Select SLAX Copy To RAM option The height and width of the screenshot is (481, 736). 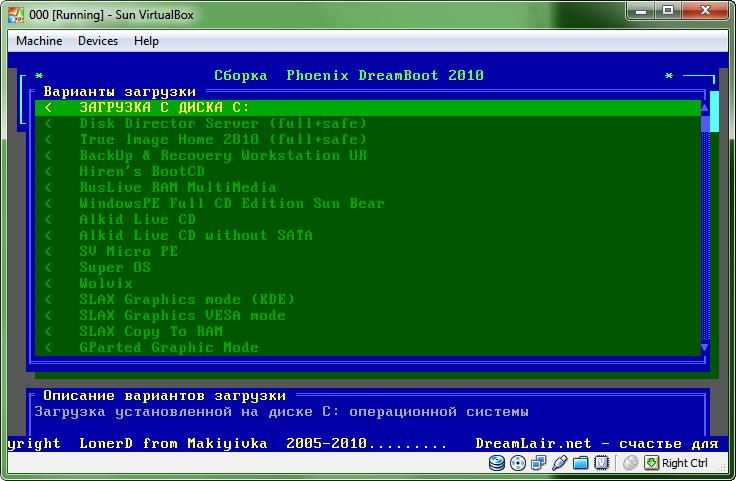click(x=150, y=331)
